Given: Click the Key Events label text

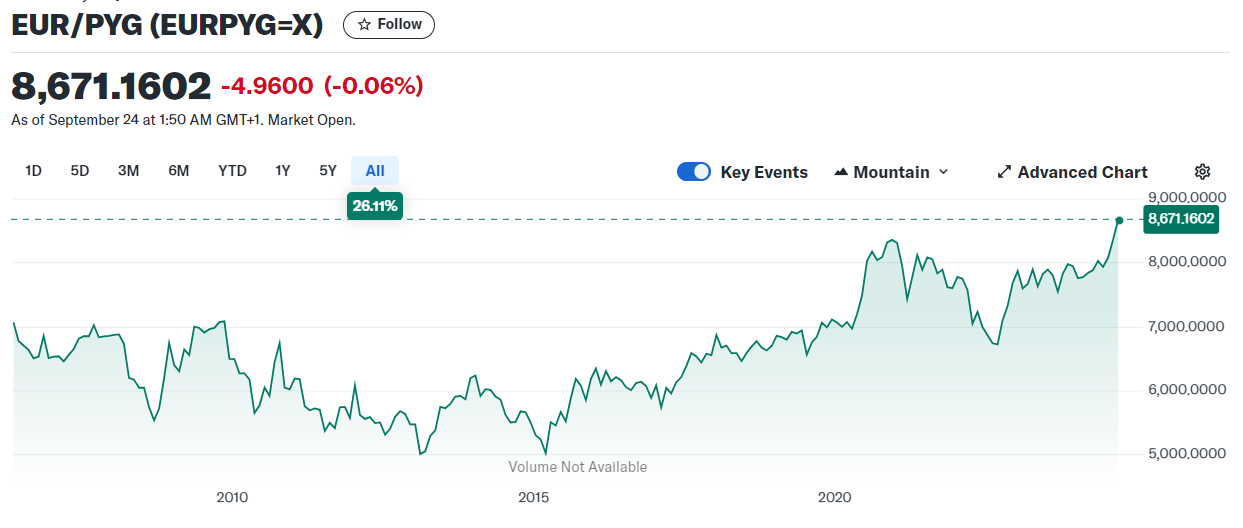Looking at the screenshot, I should tap(764, 172).
